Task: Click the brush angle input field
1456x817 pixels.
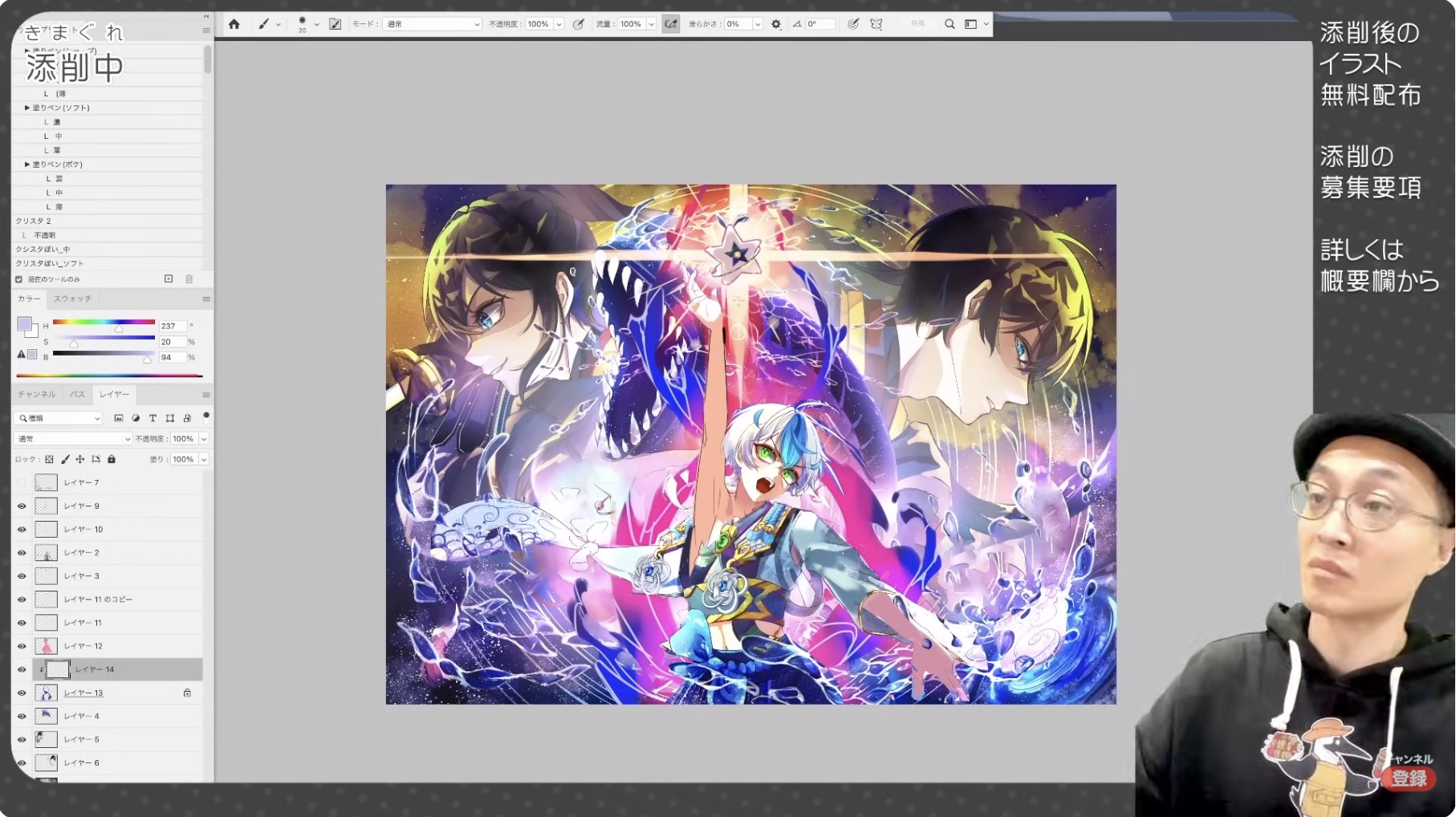Action: coord(820,24)
